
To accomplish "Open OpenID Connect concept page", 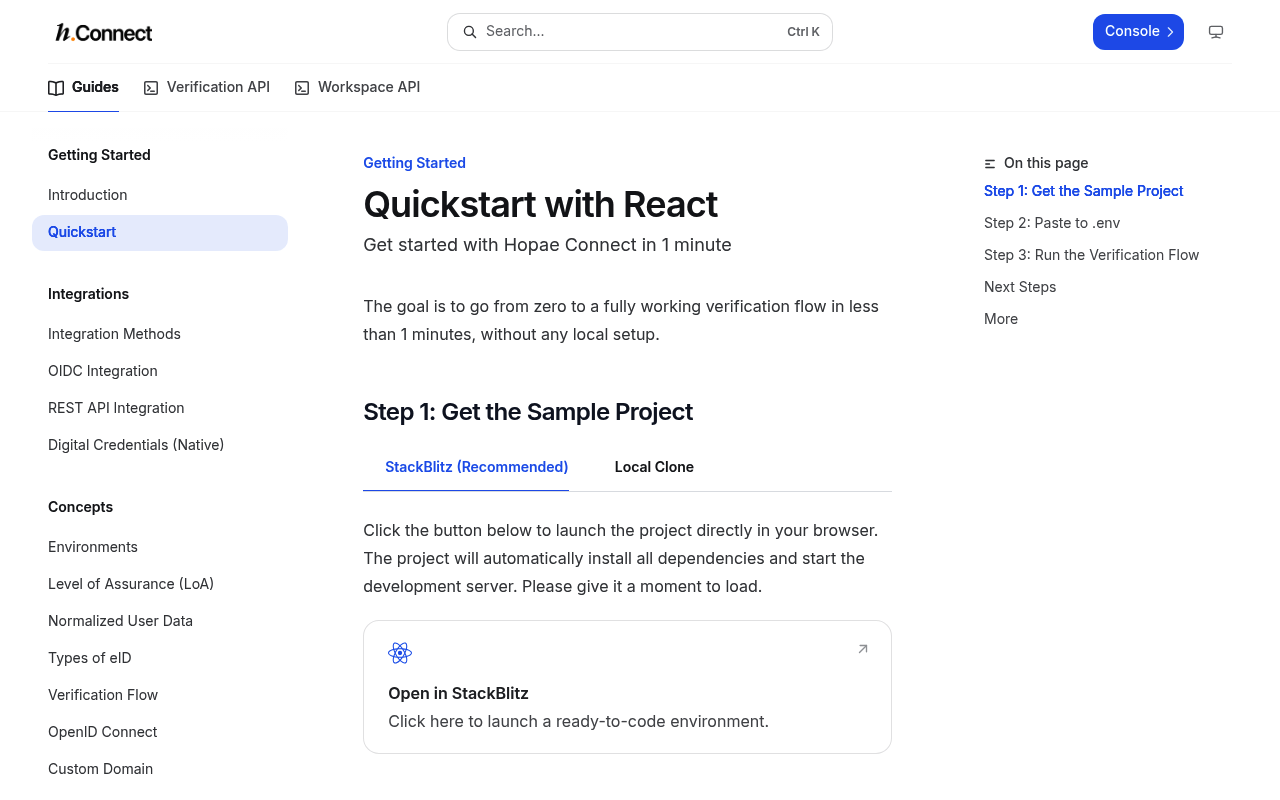I will (x=160, y=732).
